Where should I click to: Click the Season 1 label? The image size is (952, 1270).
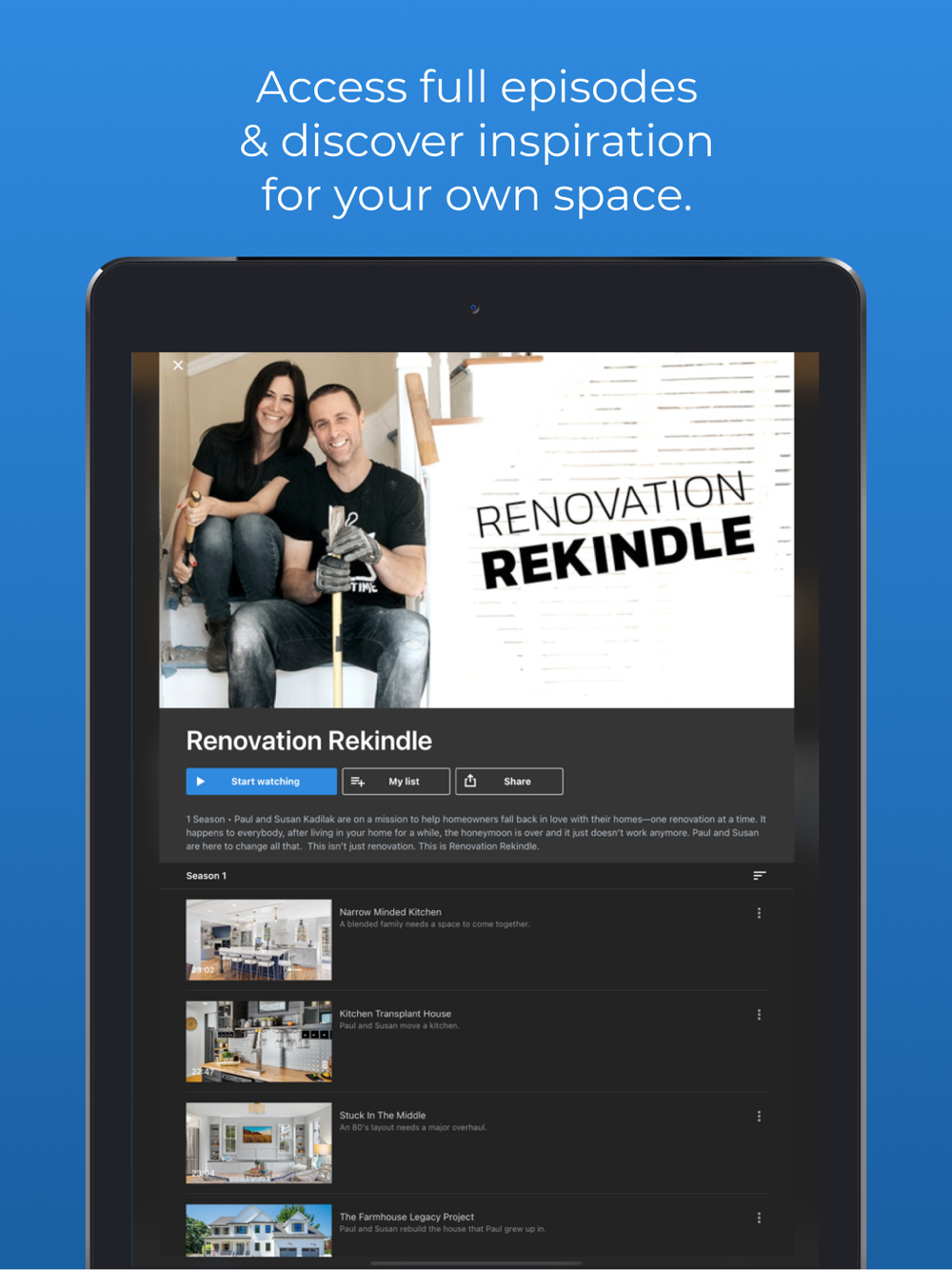click(207, 876)
